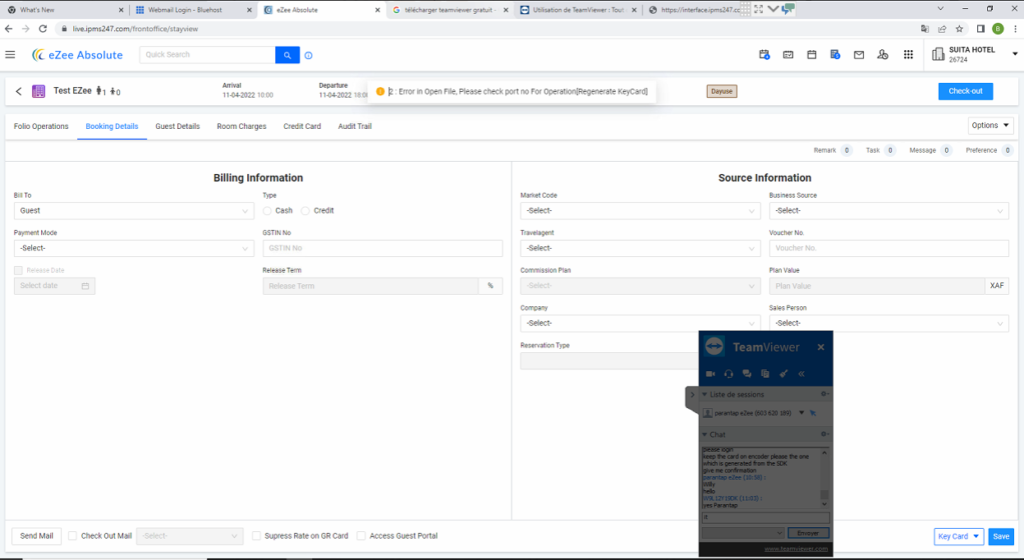Viewport: 1024px width, 560px height.
Task: Enable the Check Out Mail checkbox
Action: pos(72,536)
